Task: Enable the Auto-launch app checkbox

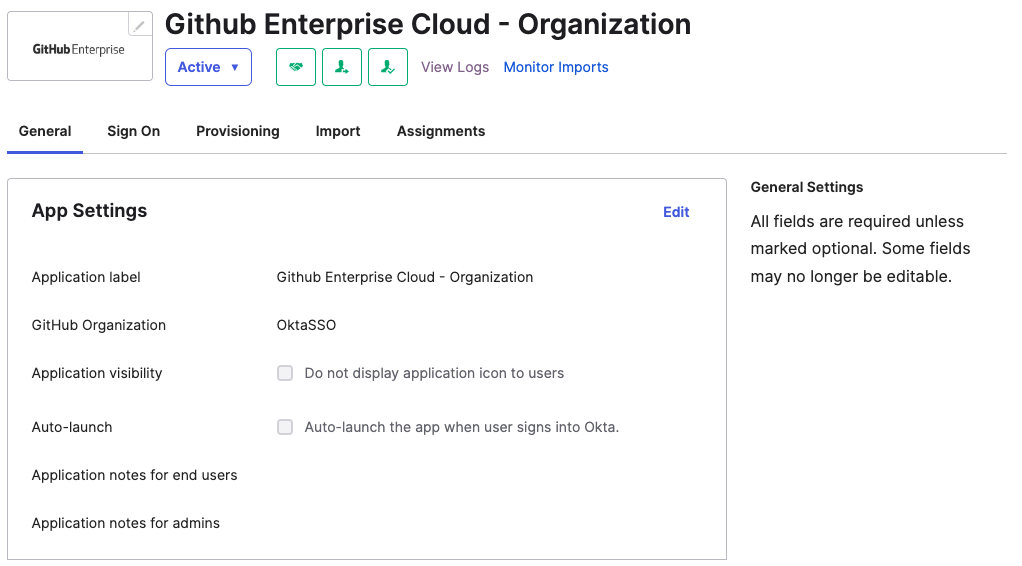Action: [285, 427]
